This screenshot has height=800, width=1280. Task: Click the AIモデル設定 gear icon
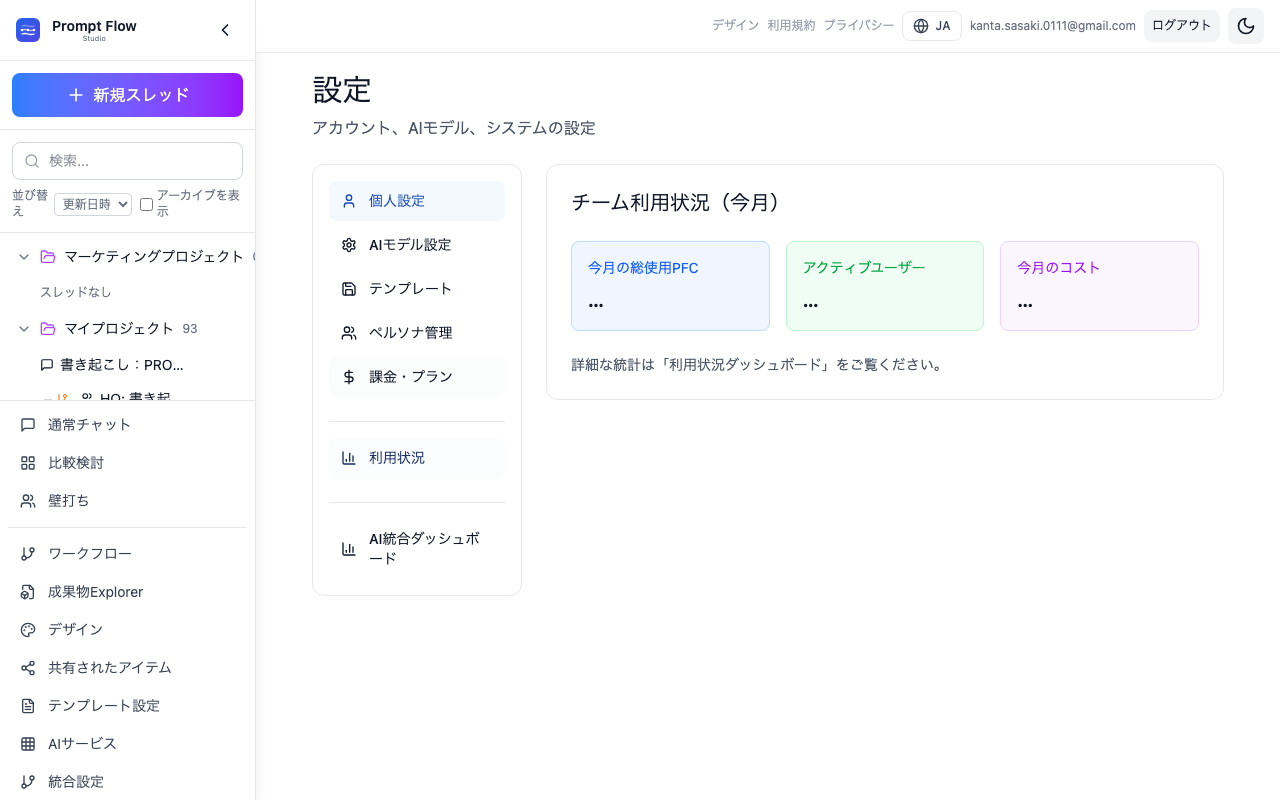[x=349, y=245]
